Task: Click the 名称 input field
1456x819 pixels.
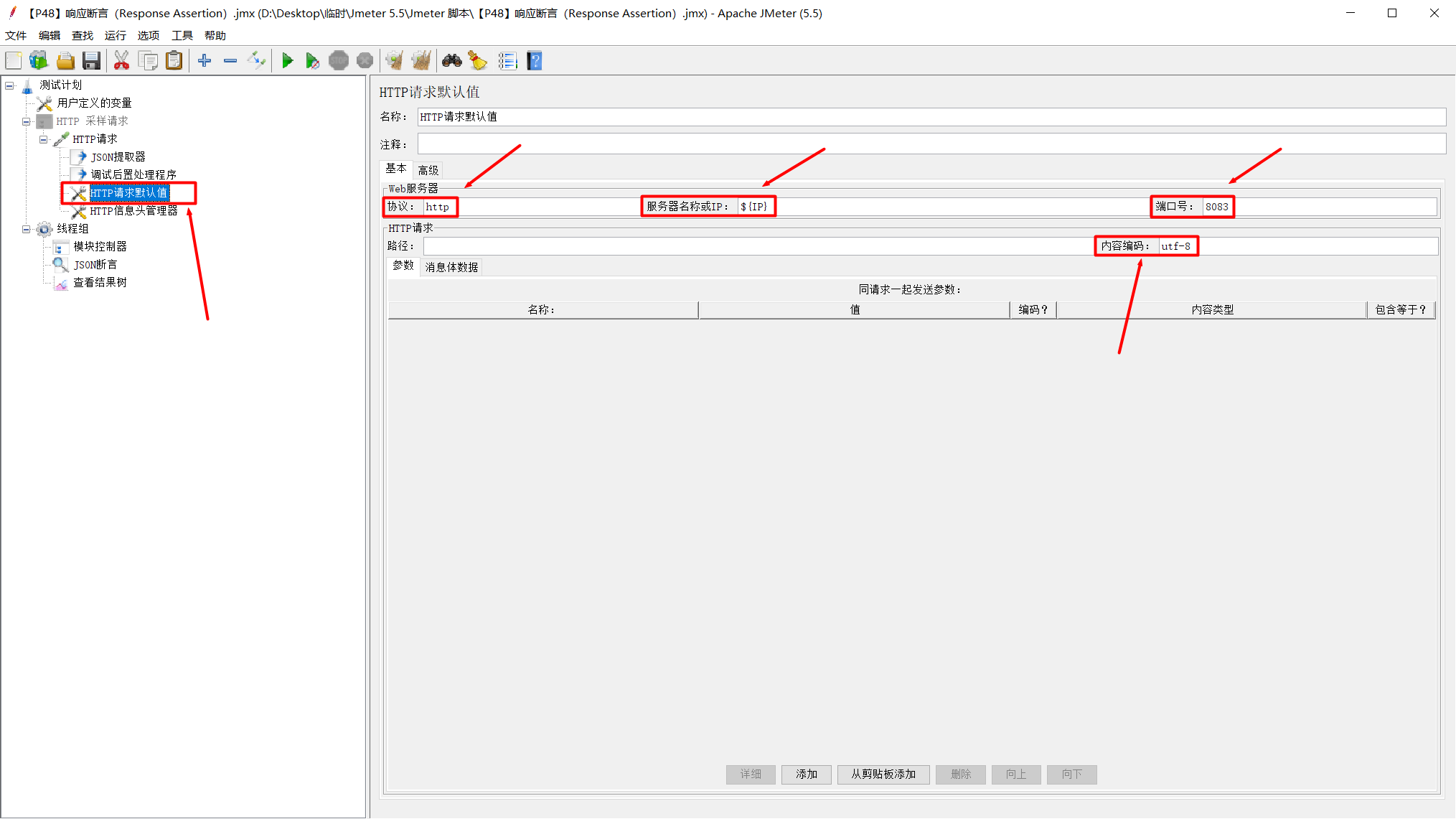Action: click(x=931, y=117)
